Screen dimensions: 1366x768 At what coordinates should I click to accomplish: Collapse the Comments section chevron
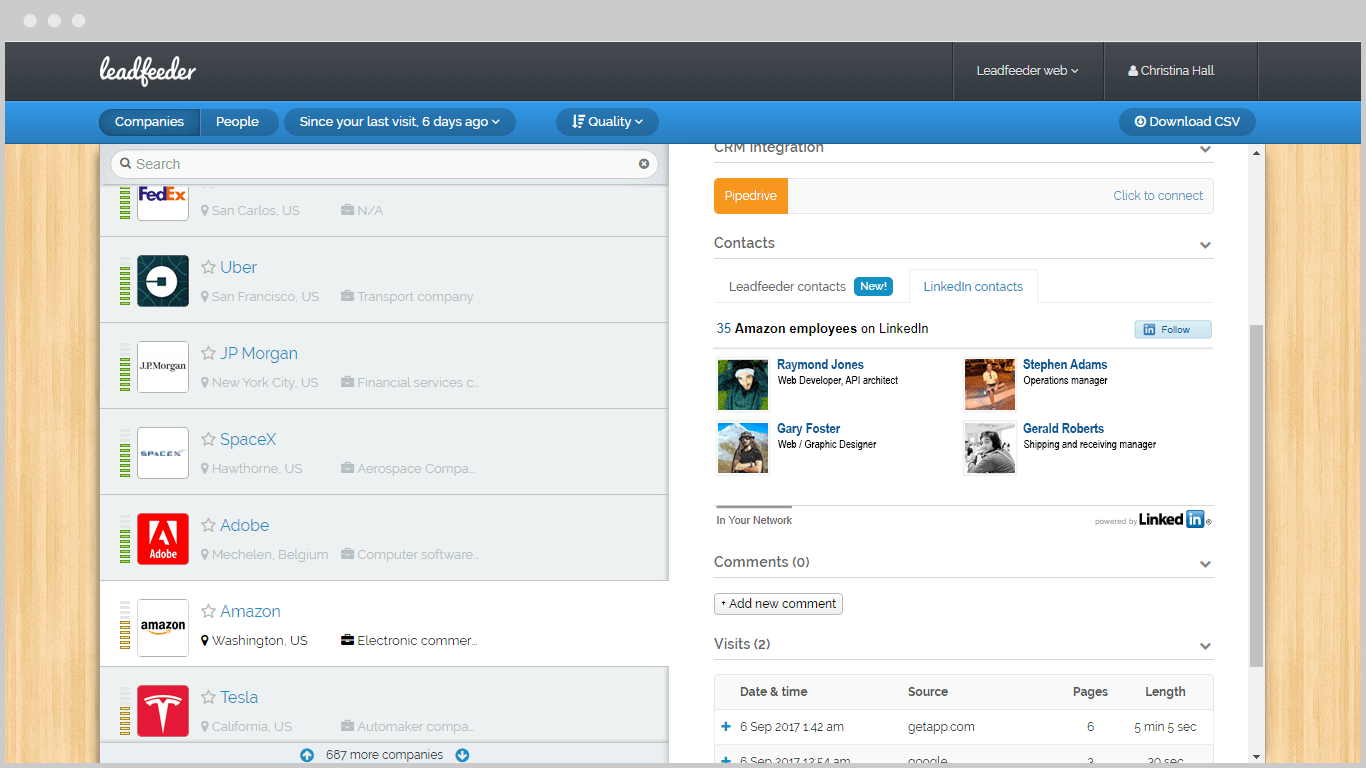[x=1205, y=564]
